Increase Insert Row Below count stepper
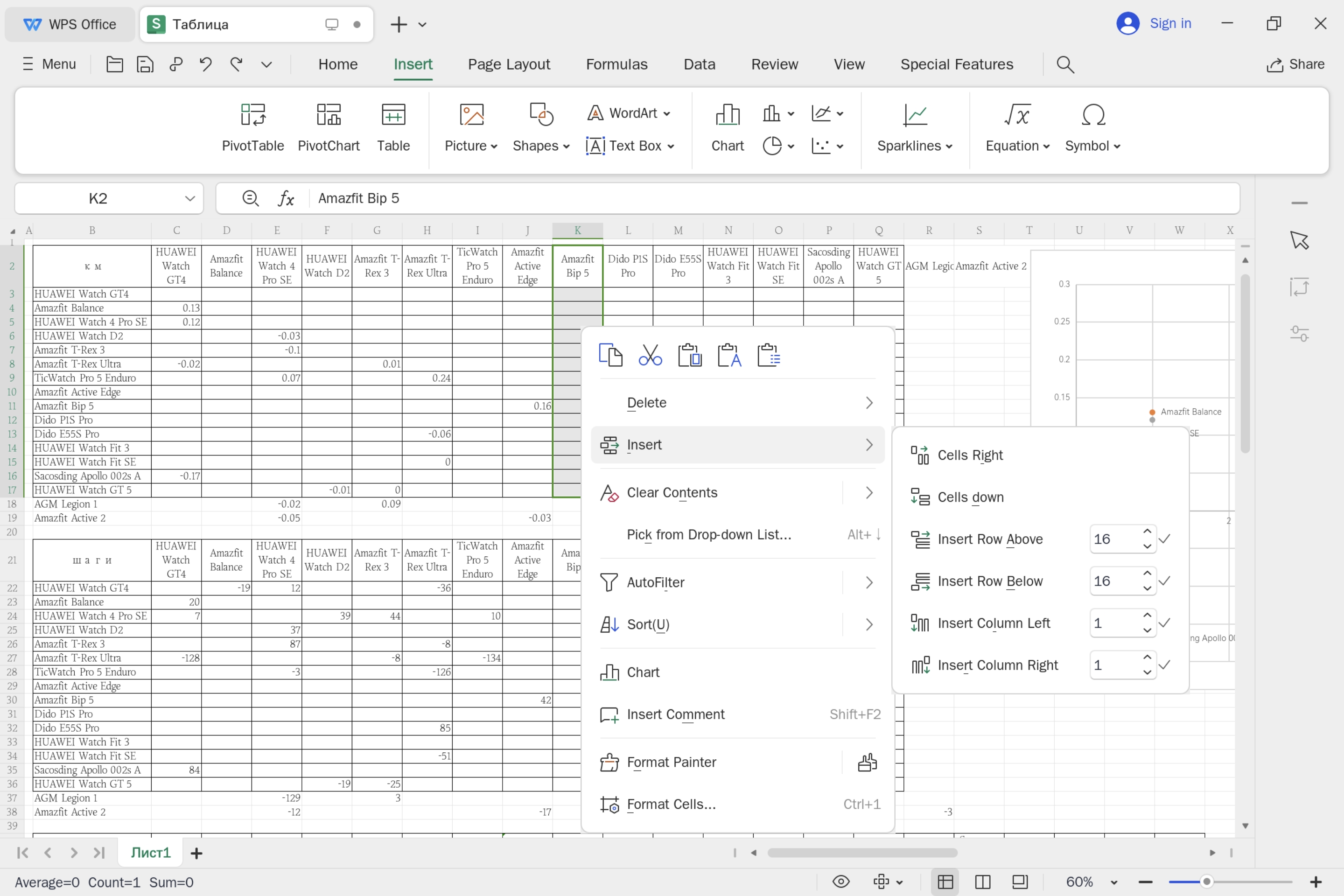Screen dimensions: 1344x896 [x=1147, y=573]
